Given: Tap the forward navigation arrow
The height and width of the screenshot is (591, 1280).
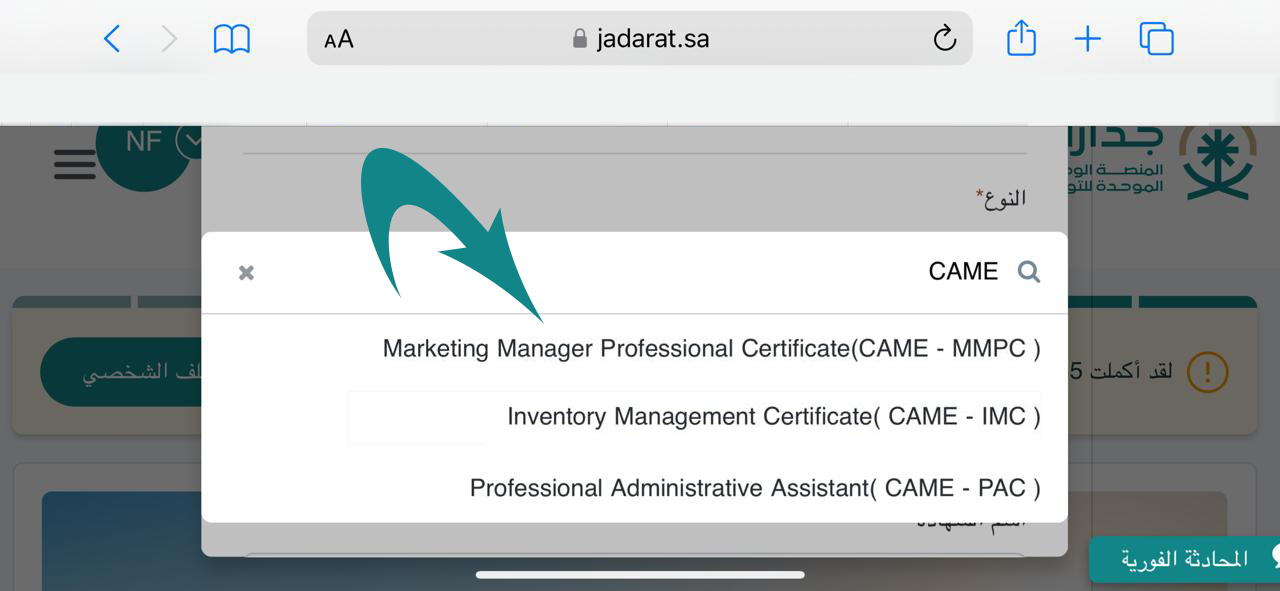Looking at the screenshot, I should tap(170, 38).
